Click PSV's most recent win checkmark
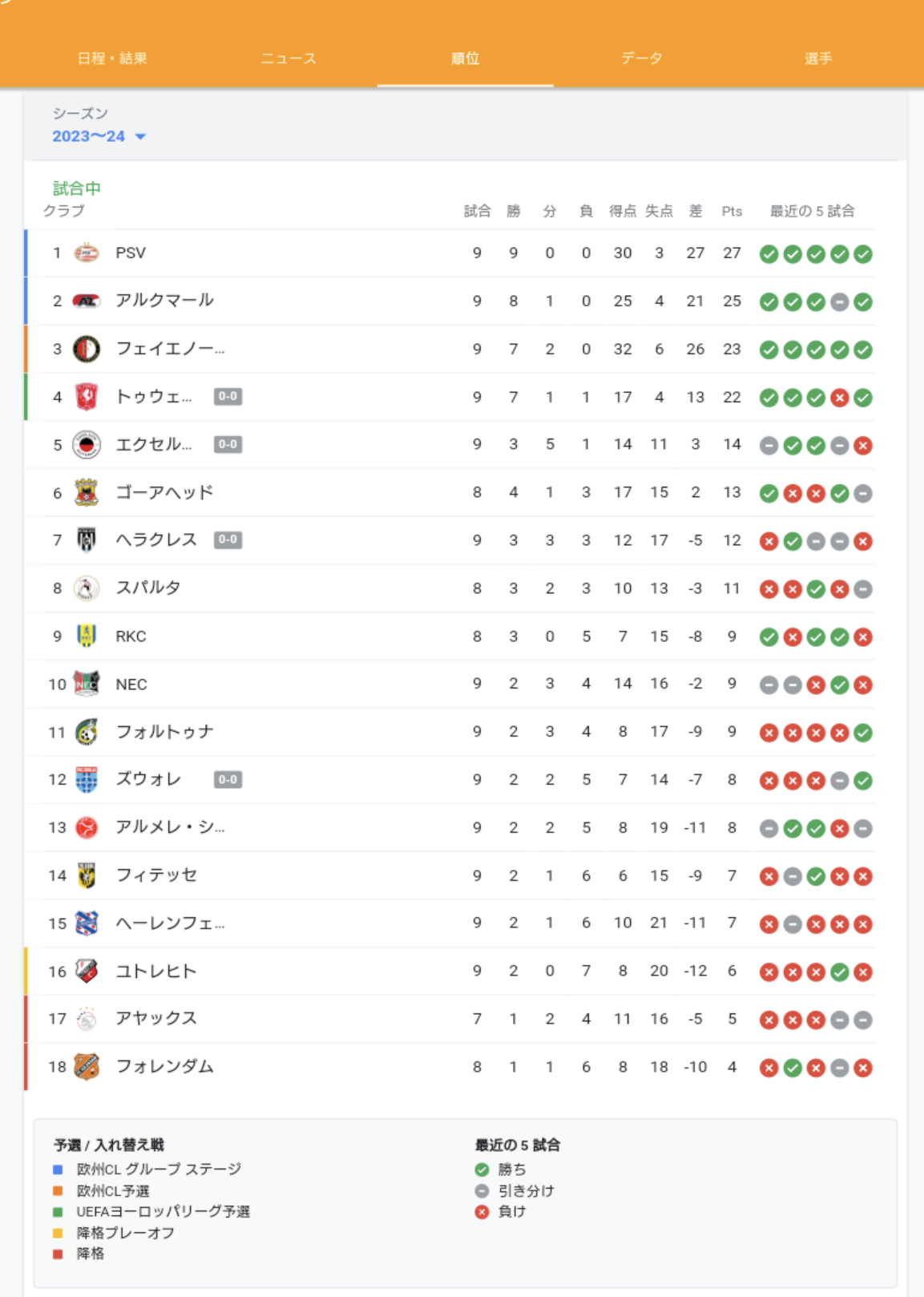 click(863, 254)
